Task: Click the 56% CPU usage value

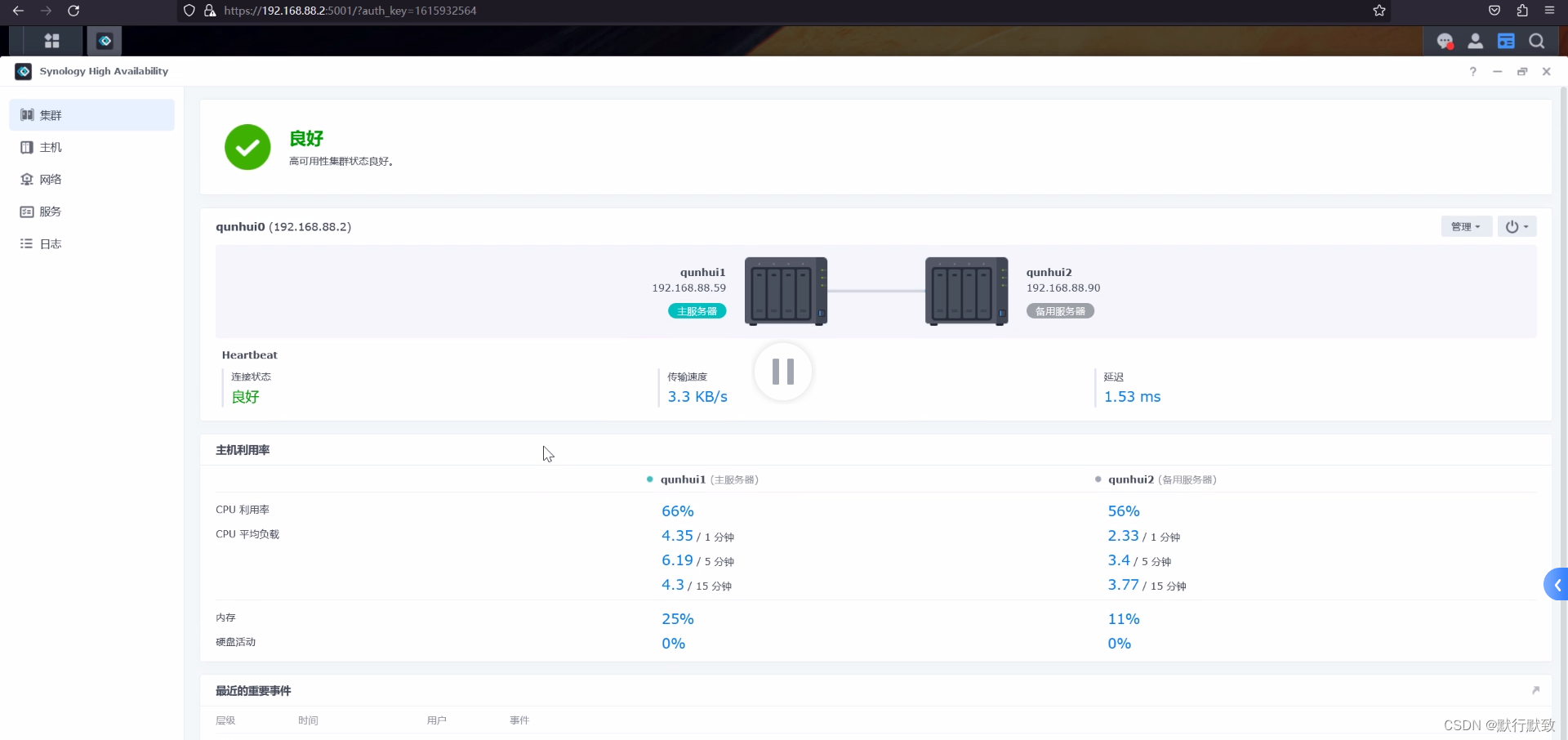Action: (x=1124, y=511)
